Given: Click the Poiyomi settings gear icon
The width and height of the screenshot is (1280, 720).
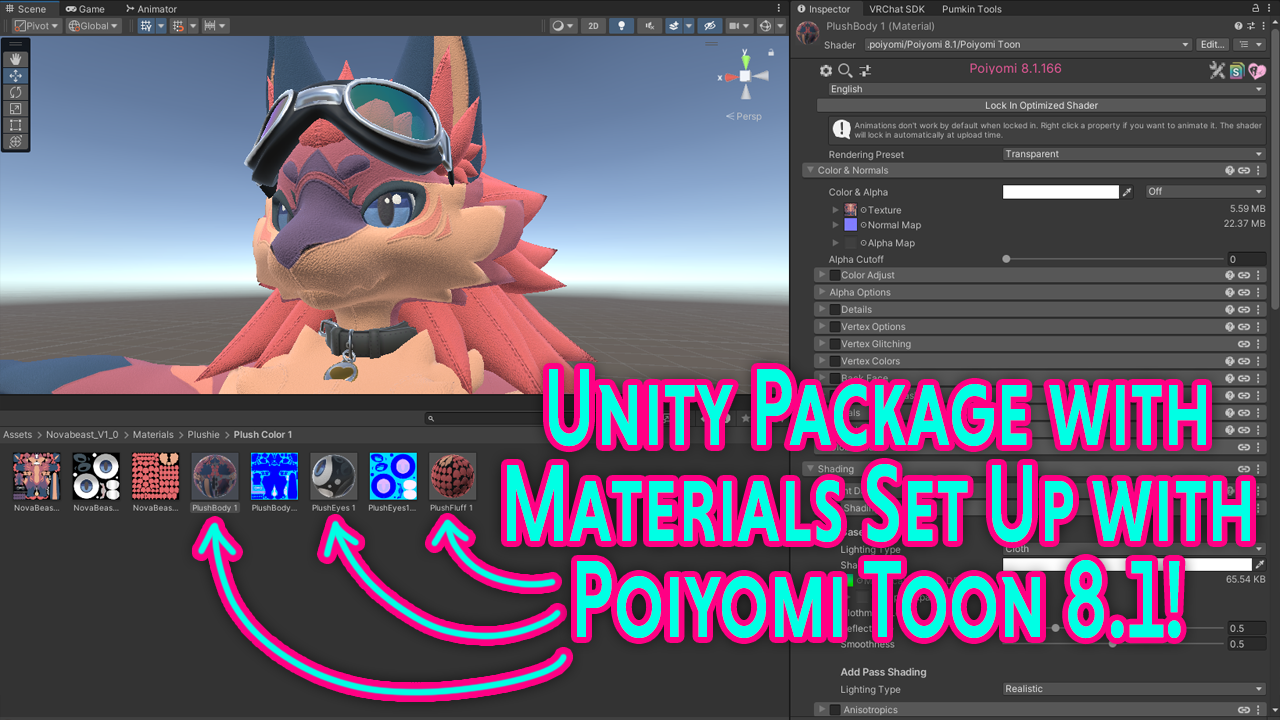Looking at the screenshot, I should pyautogui.click(x=826, y=70).
